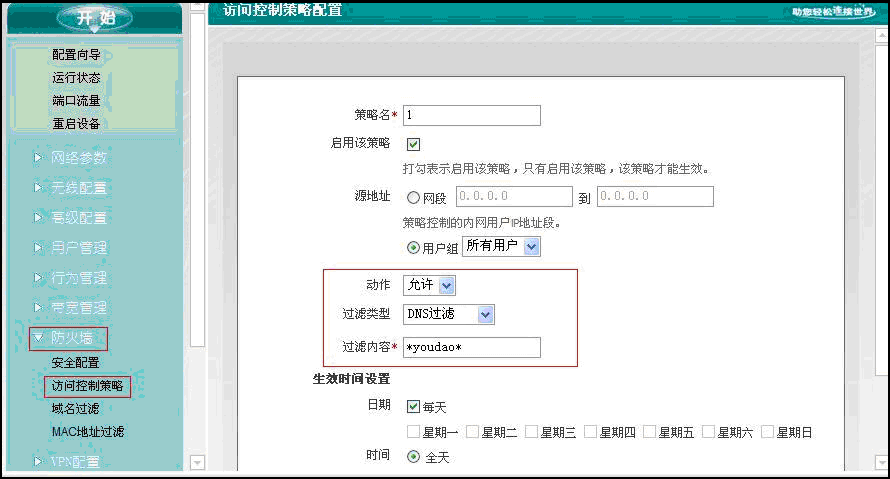Open 配置向导 configuration wizard
The height and width of the screenshot is (479, 890).
(76, 55)
